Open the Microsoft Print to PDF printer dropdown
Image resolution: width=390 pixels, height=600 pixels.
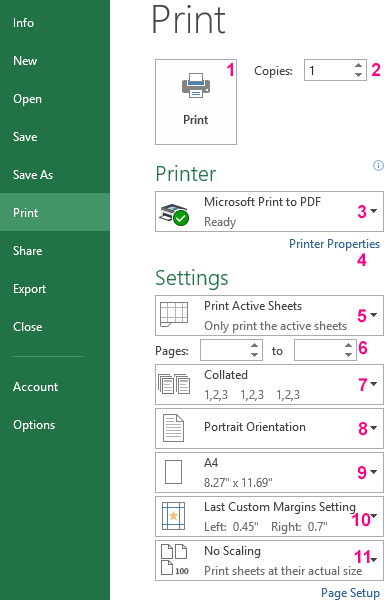[x=269, y=212]
